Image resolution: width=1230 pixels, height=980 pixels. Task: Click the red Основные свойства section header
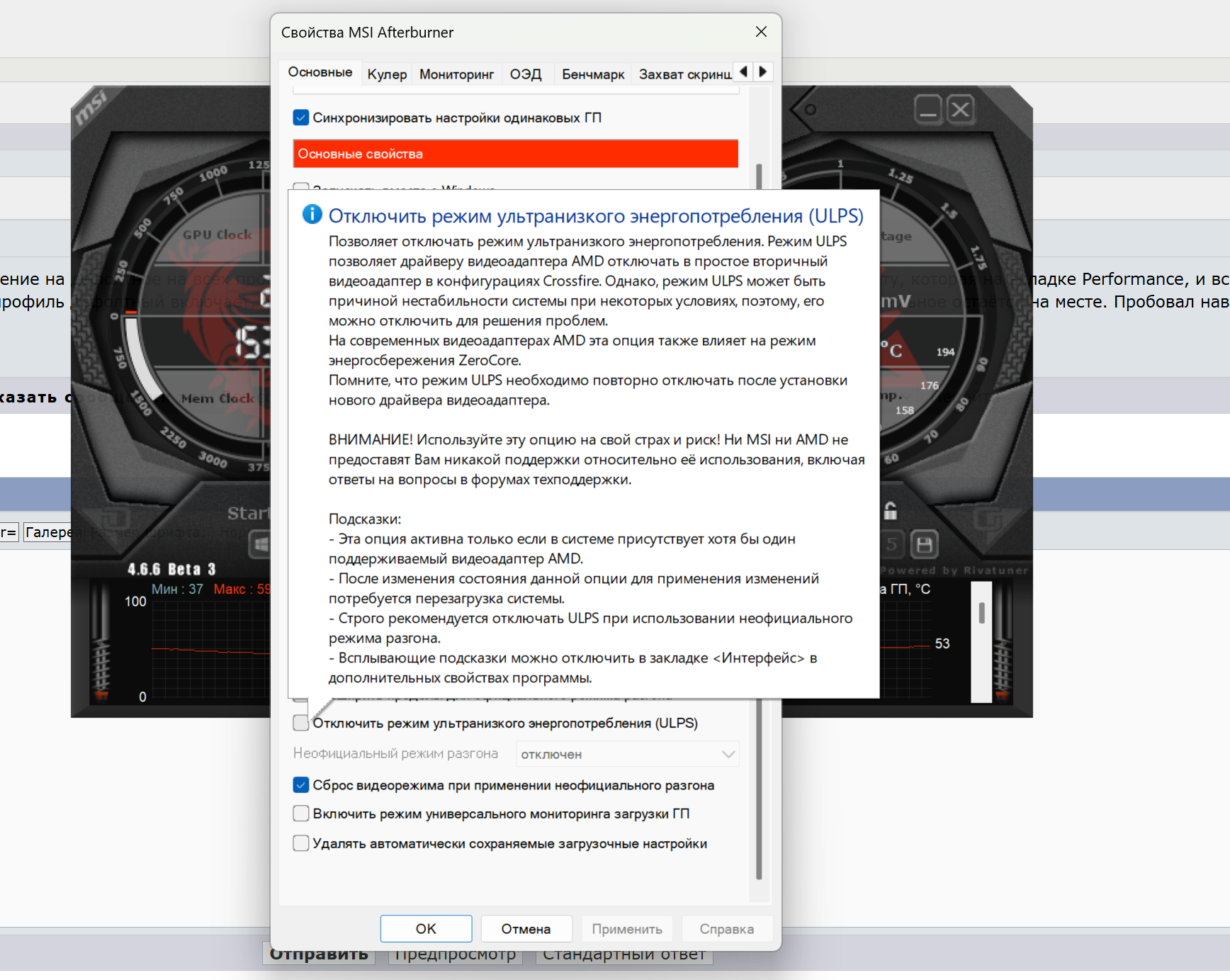(515, 154)
